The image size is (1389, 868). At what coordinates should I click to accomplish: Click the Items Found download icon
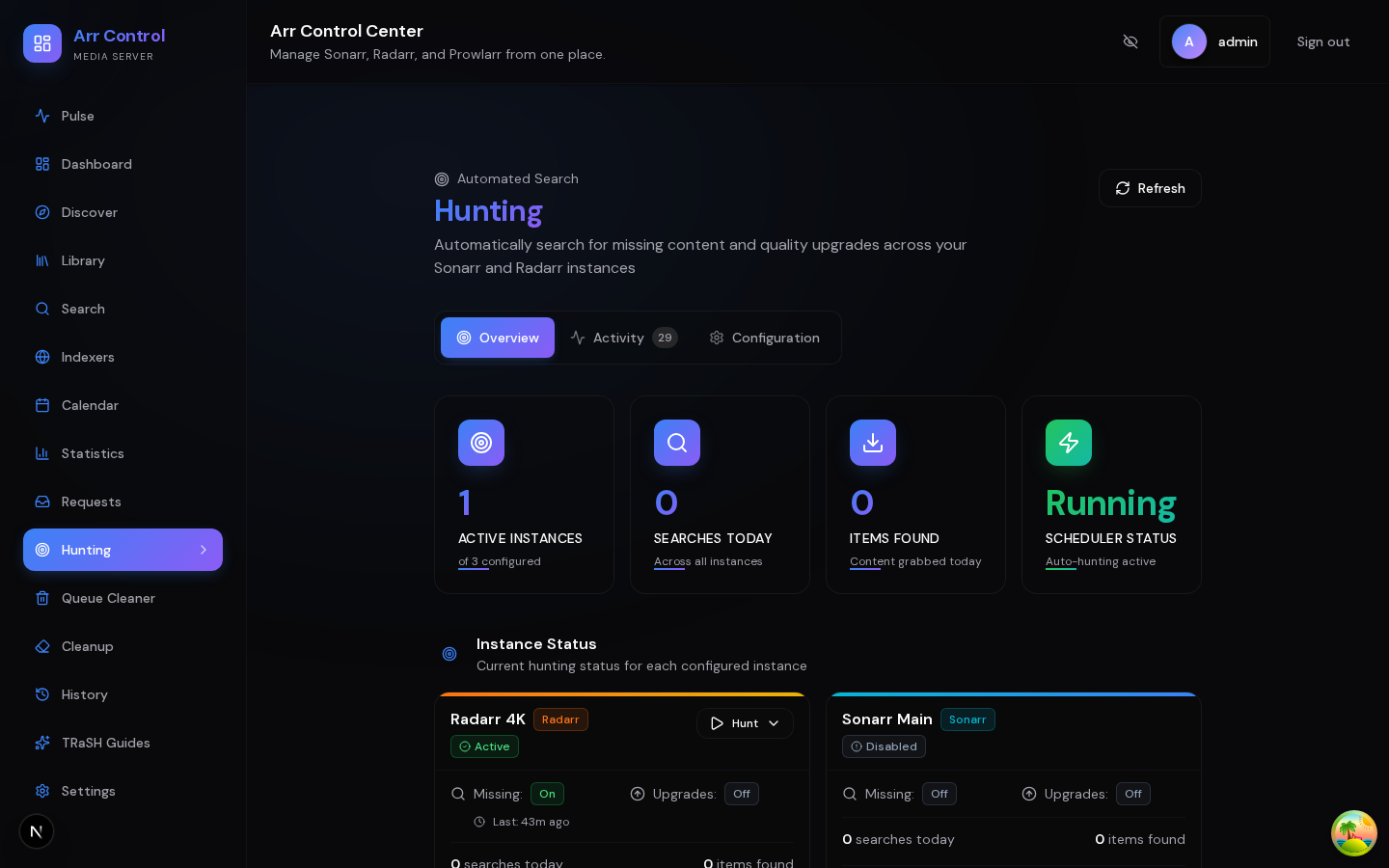point(873,443)
